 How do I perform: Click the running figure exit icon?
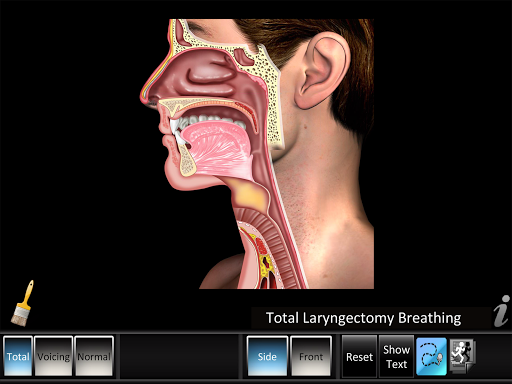click(x=463, y=355)
